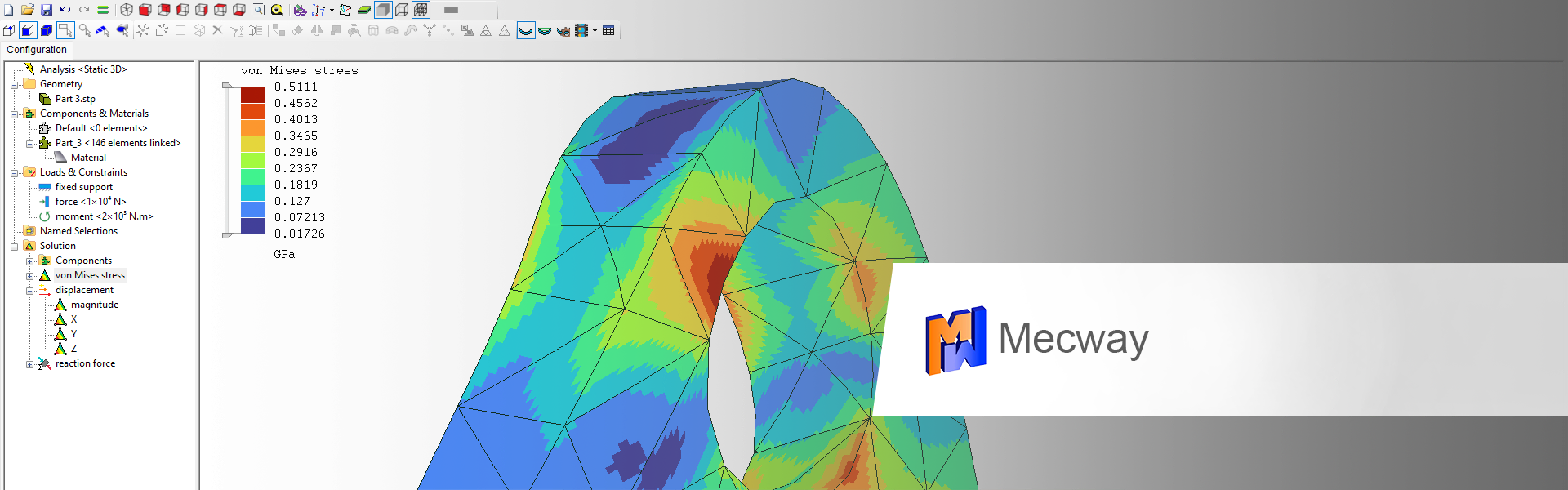Image resolution: width=1568 pixels, height=490 pixels.
Task: Collapse the displacement tree node
Action: [30, 291]
